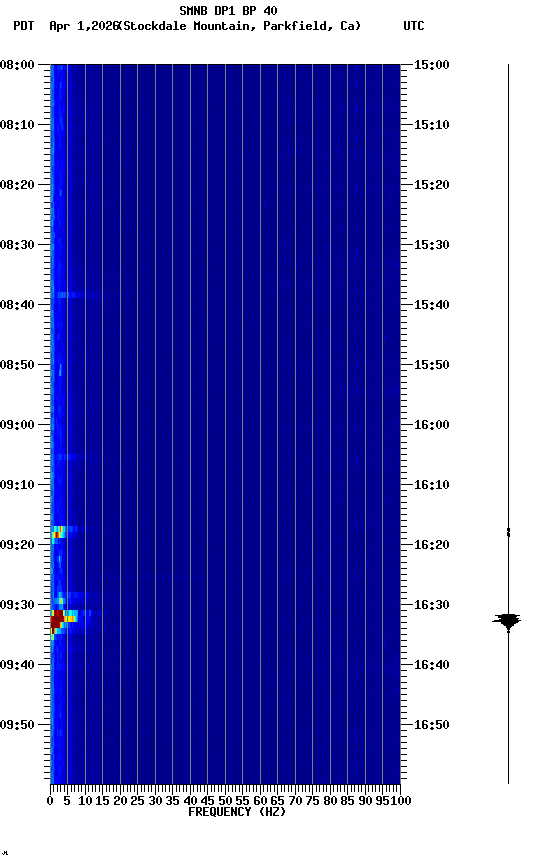Click the FREQUENCY (HZ) axis title

pos(237,812)
